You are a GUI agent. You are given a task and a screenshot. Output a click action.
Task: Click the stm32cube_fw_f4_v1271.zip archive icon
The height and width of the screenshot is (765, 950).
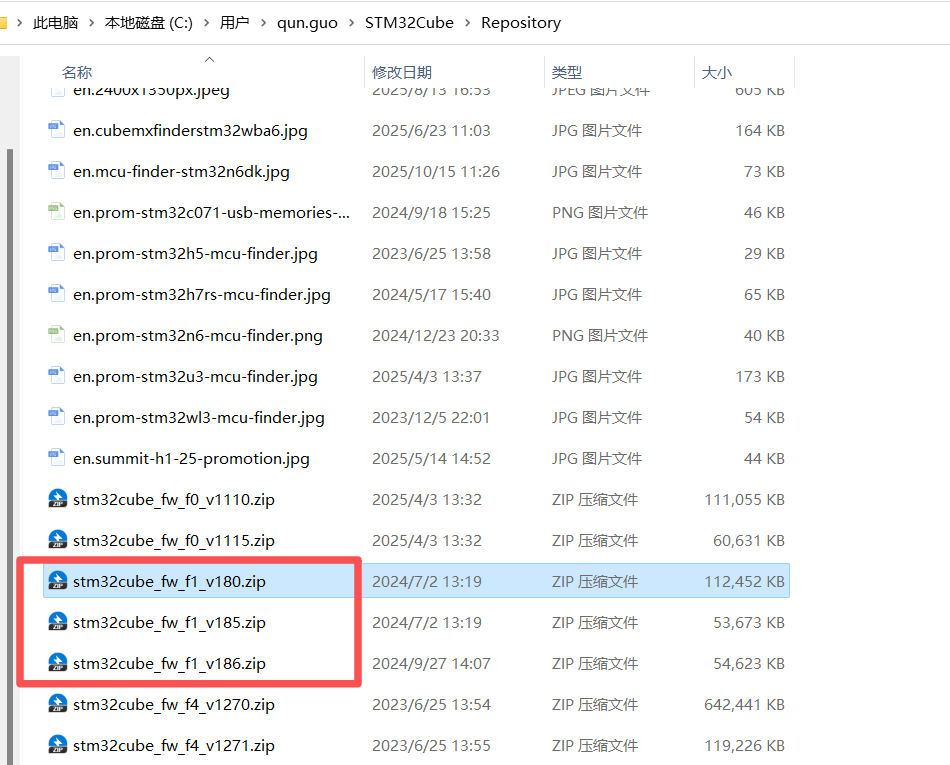[58, 745]
